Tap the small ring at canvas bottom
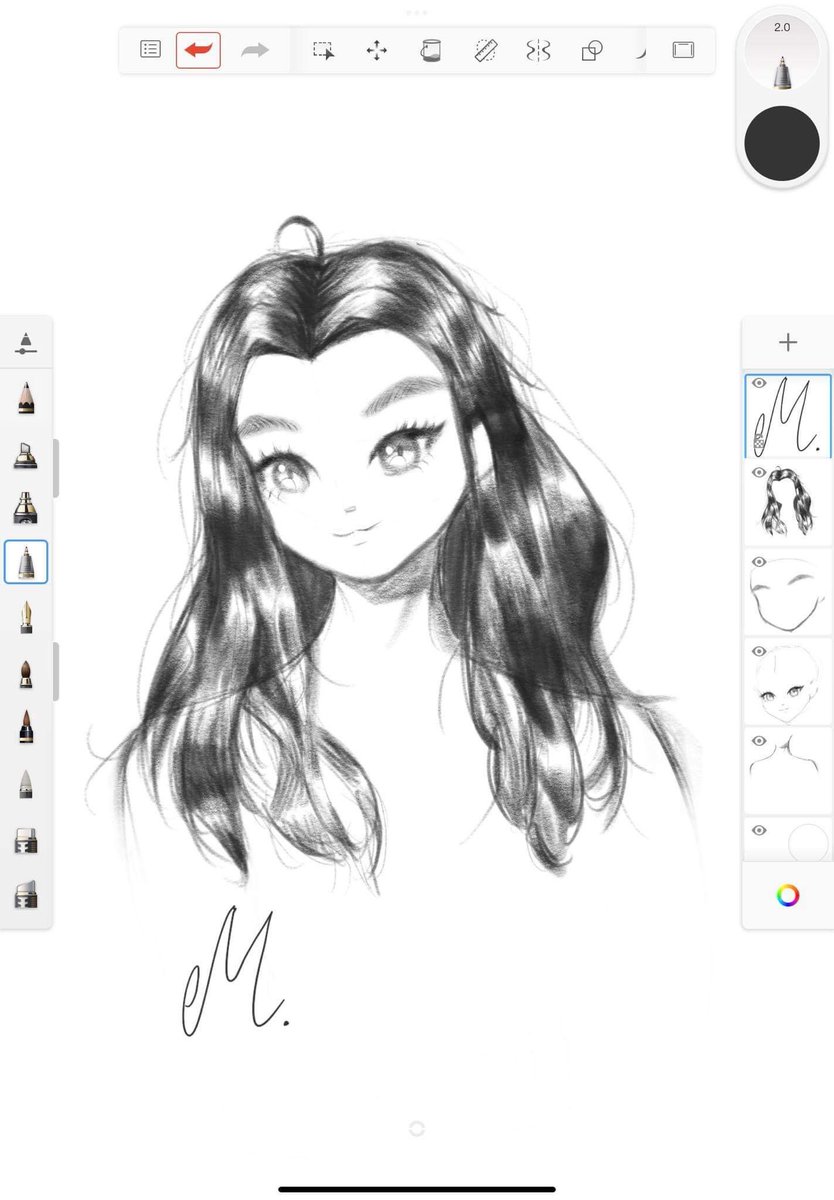Viewport: 834px width, 1200px height. coord(417,1128)
